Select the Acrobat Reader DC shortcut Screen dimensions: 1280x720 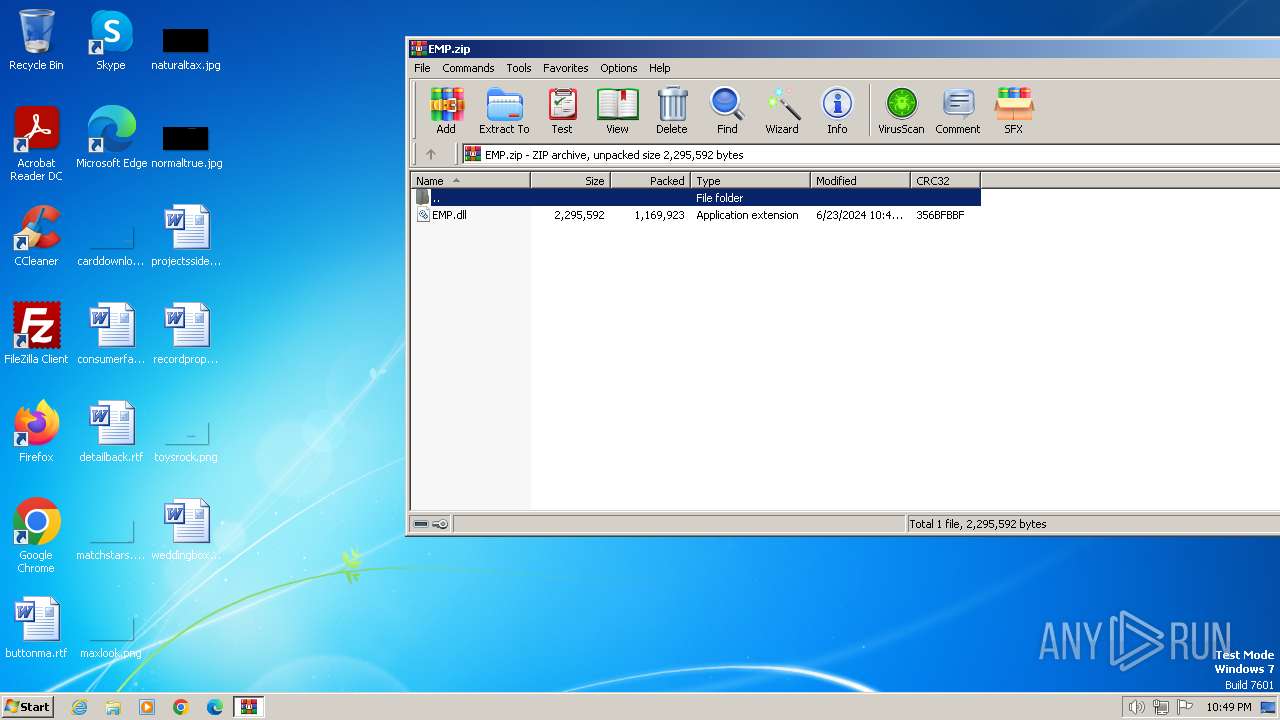click(x=36, y=144)
